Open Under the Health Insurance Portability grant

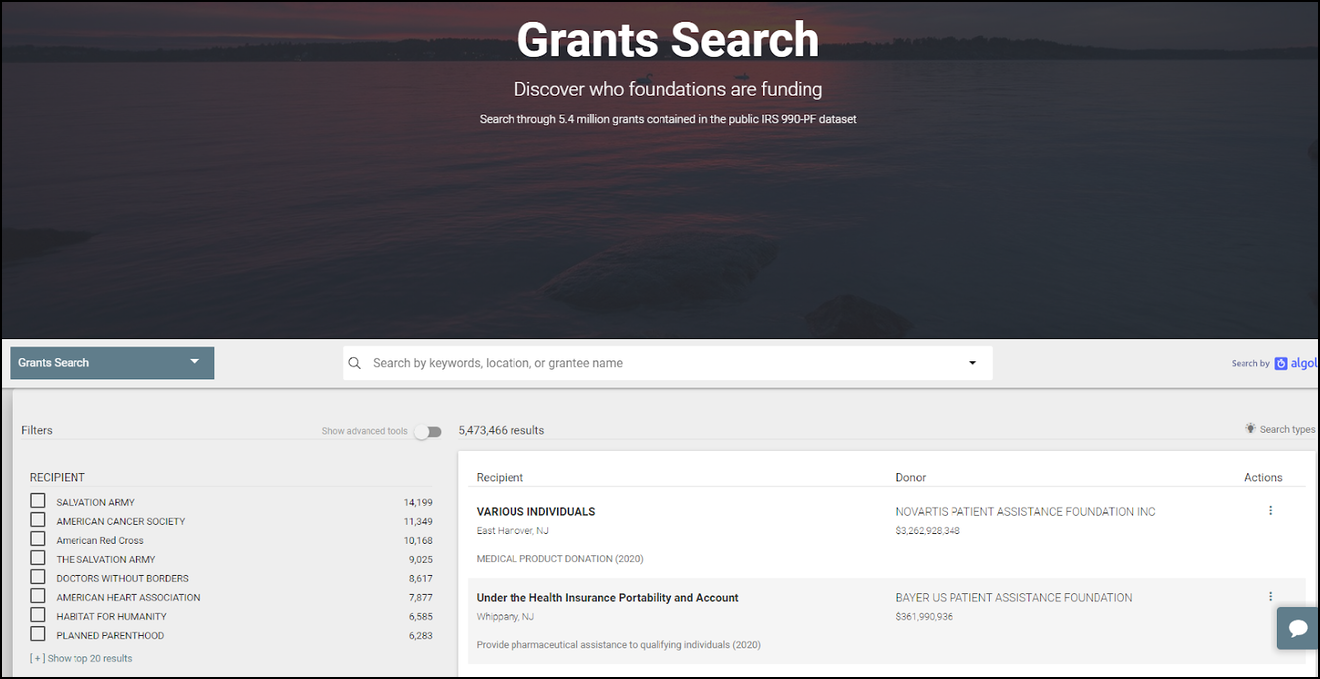[x=608, y=598]
